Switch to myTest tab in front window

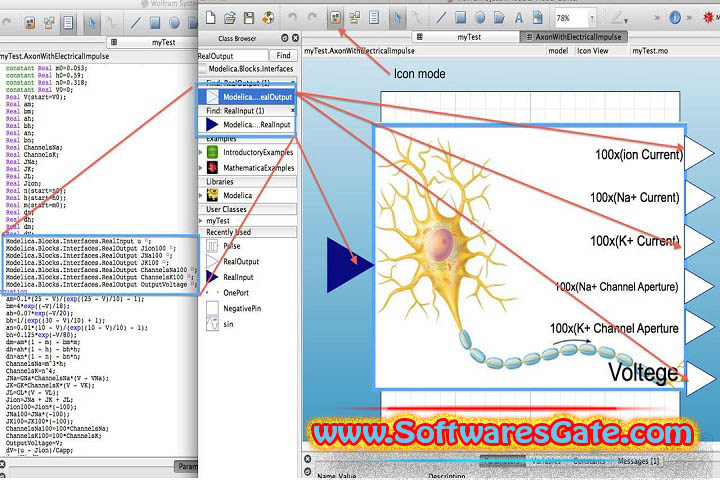[x=468, y=37]
